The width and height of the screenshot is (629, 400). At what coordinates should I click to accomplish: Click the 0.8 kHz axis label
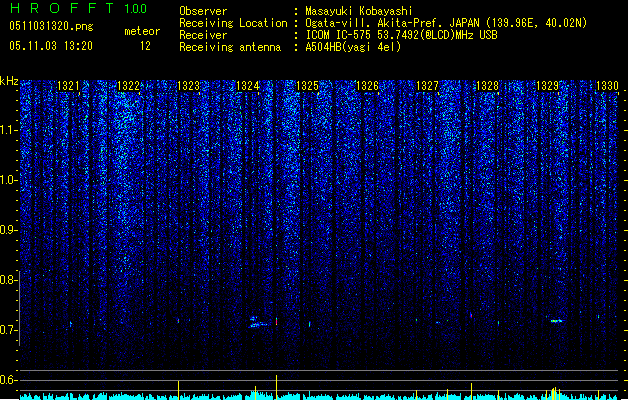(x=9, y=280)
